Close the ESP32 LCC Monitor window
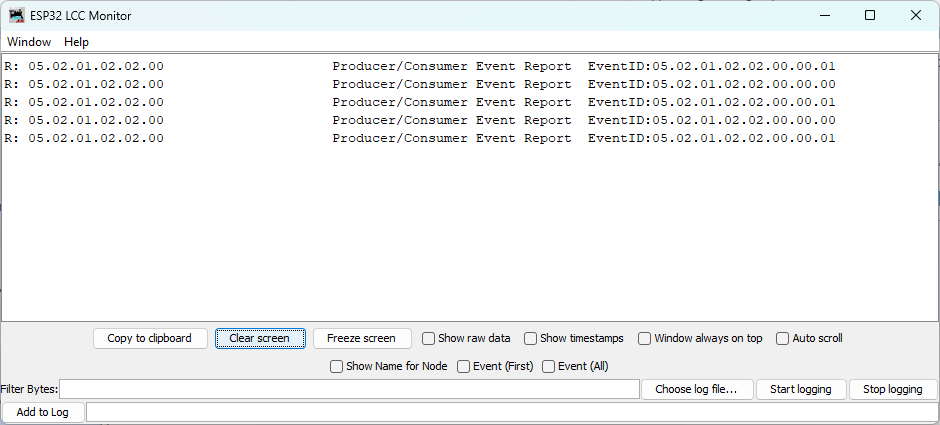 [915, 16]
